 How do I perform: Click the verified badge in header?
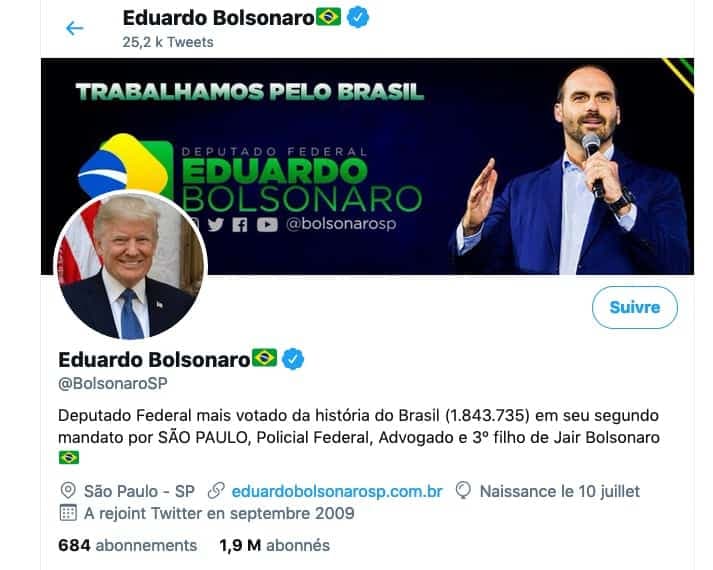(358, 17)
